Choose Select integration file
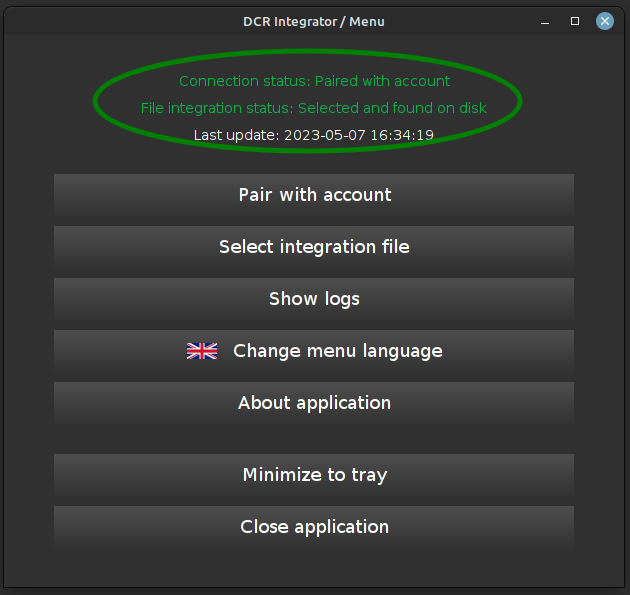 (x=314, y=247)
